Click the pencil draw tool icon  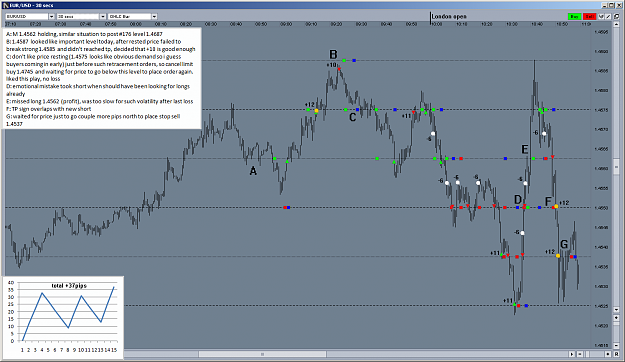coord(608,16)
